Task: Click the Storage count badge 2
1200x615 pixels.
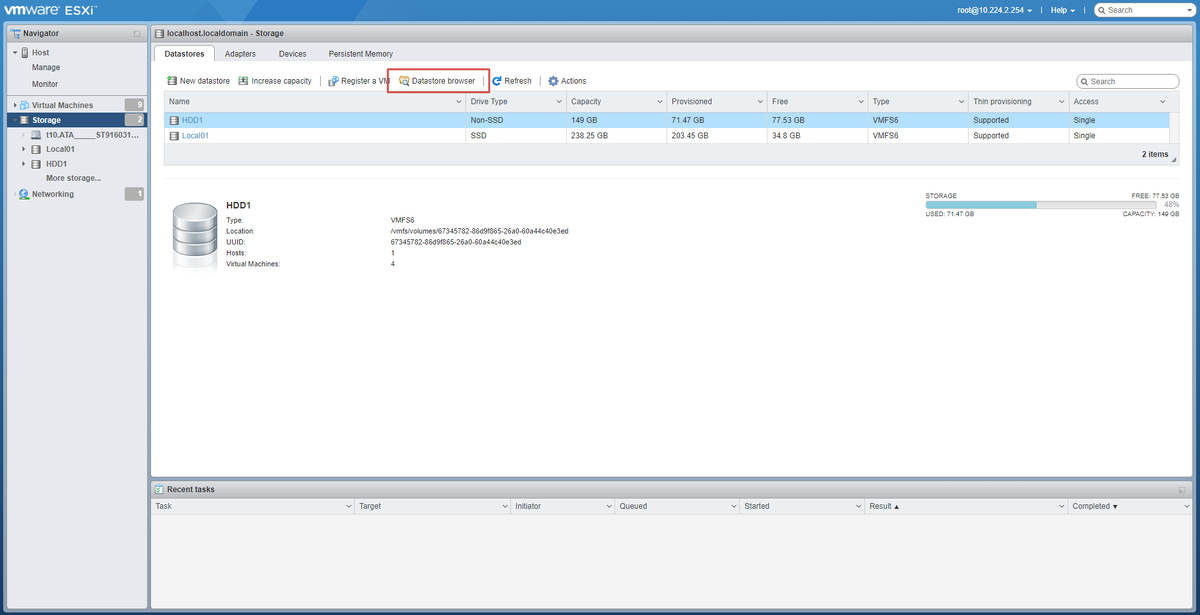Action: click(x=134, y=120)
